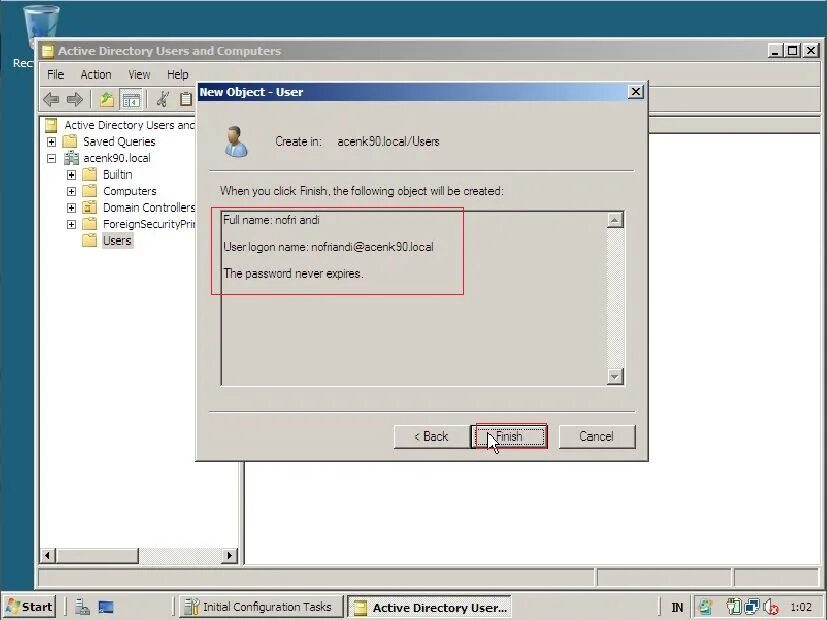This screenshot has width=827, height=620.
Task: Expand the Builtin container
Action: click(x=71, y=175)
